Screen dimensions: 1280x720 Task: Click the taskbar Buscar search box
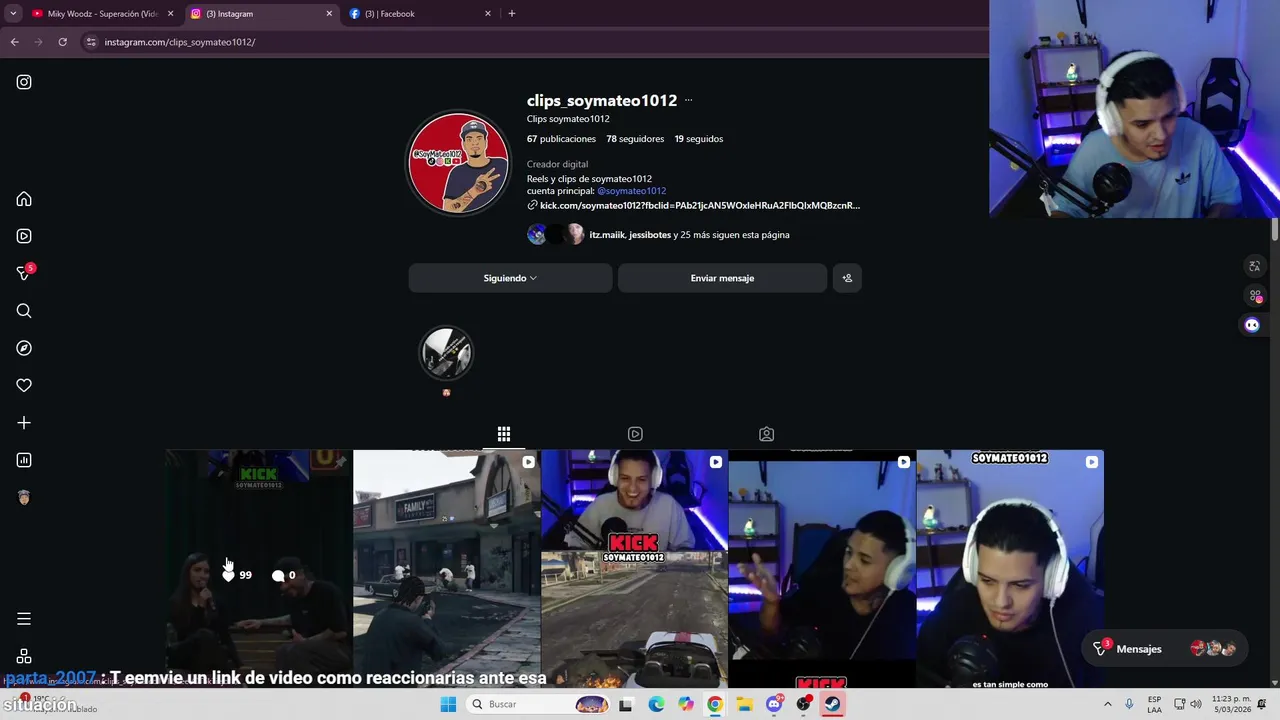click(540, 704)
